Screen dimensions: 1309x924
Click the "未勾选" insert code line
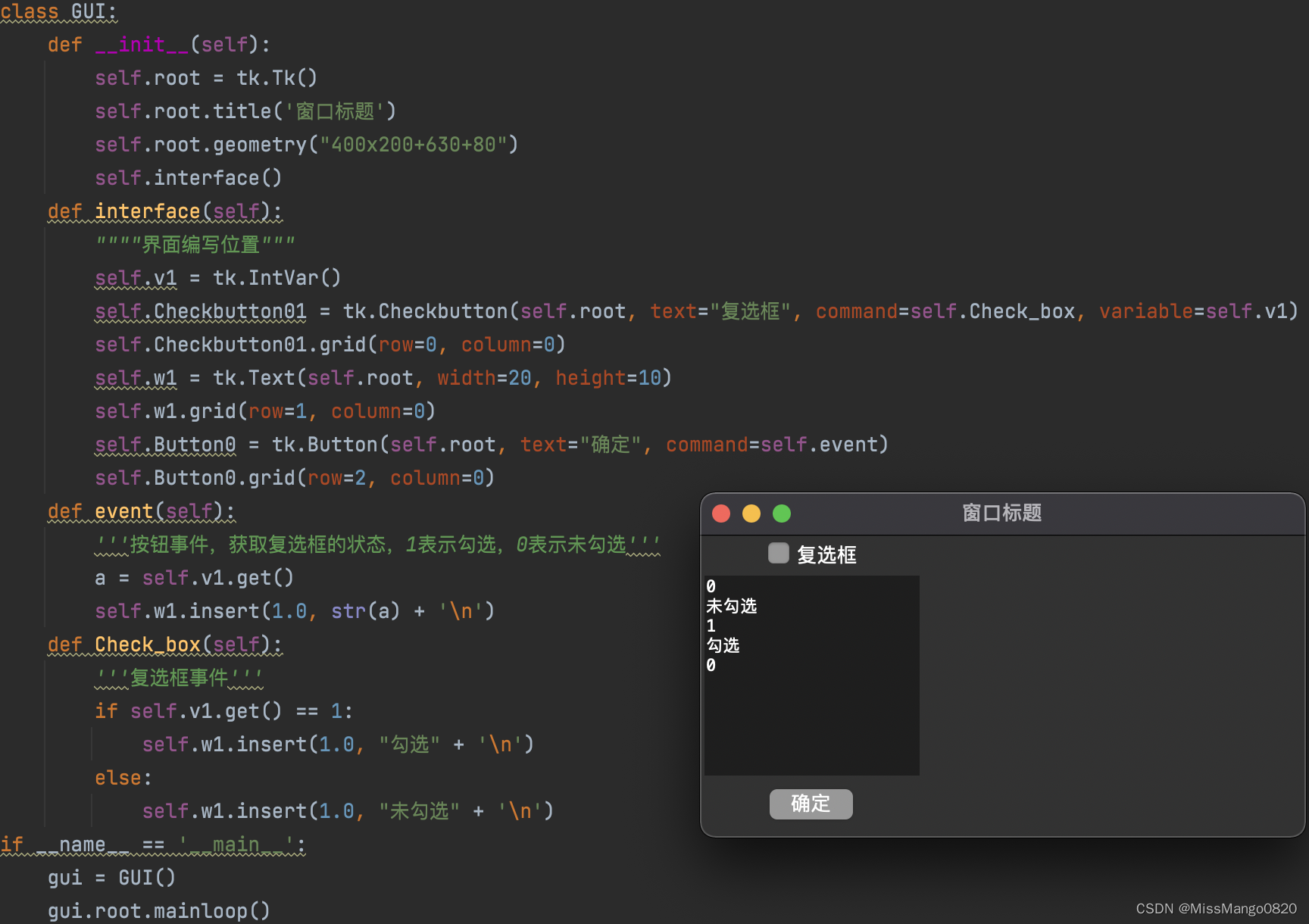pos(348,811)
